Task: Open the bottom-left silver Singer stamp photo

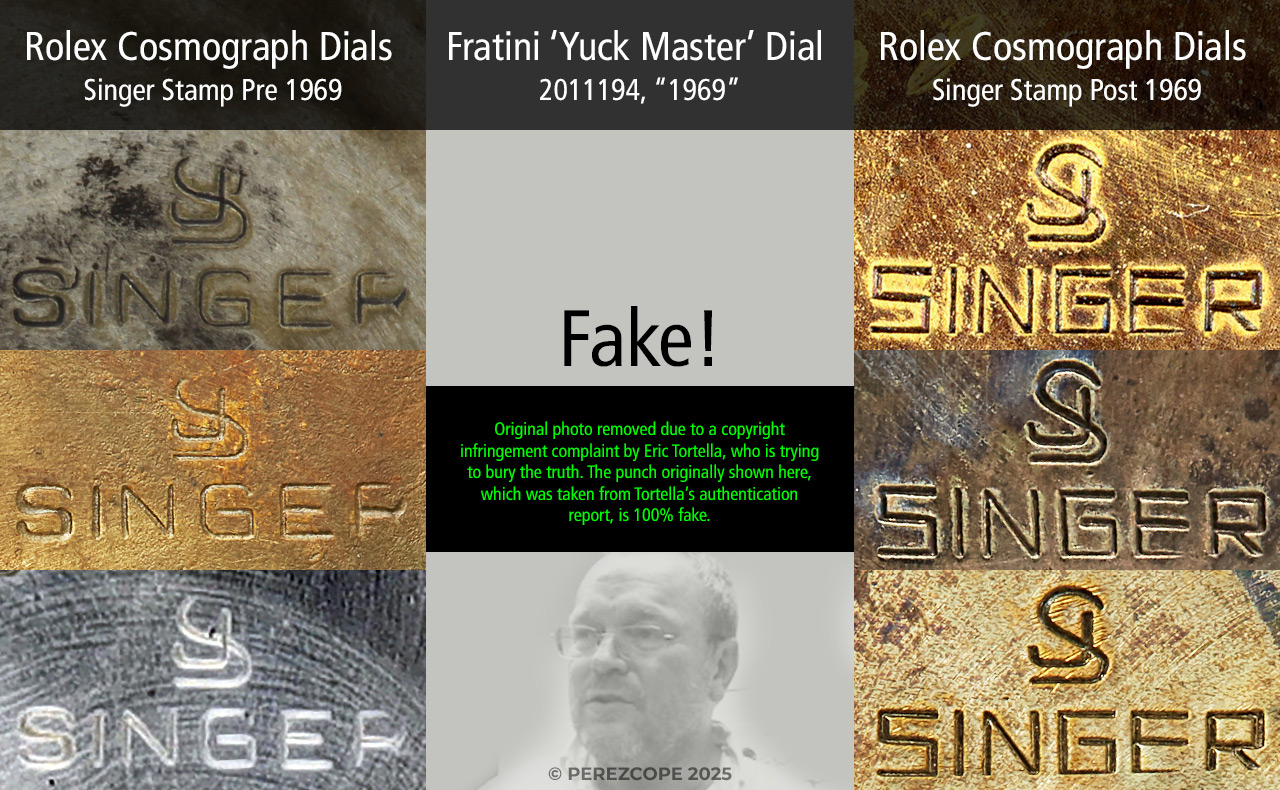Action: tap(213, 680)
